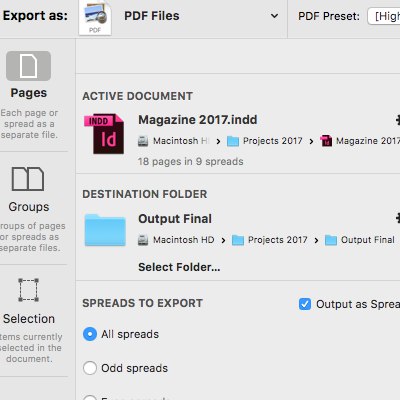
Task: Click the Magazine 2017.indd file name
Action: pyautogui.click(x=198, y=120)
